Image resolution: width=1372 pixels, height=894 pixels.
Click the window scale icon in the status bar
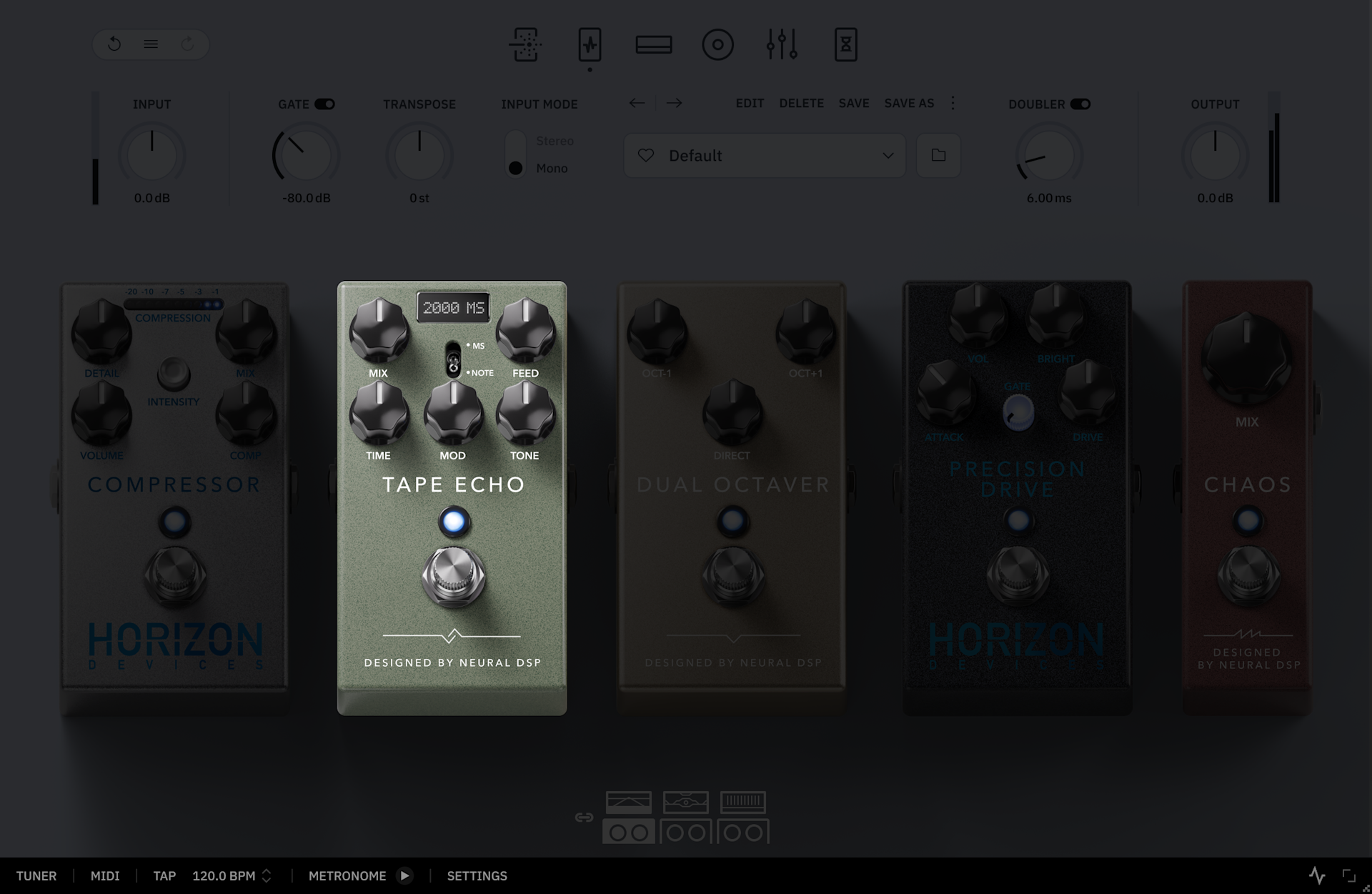tap(1349, 875)
